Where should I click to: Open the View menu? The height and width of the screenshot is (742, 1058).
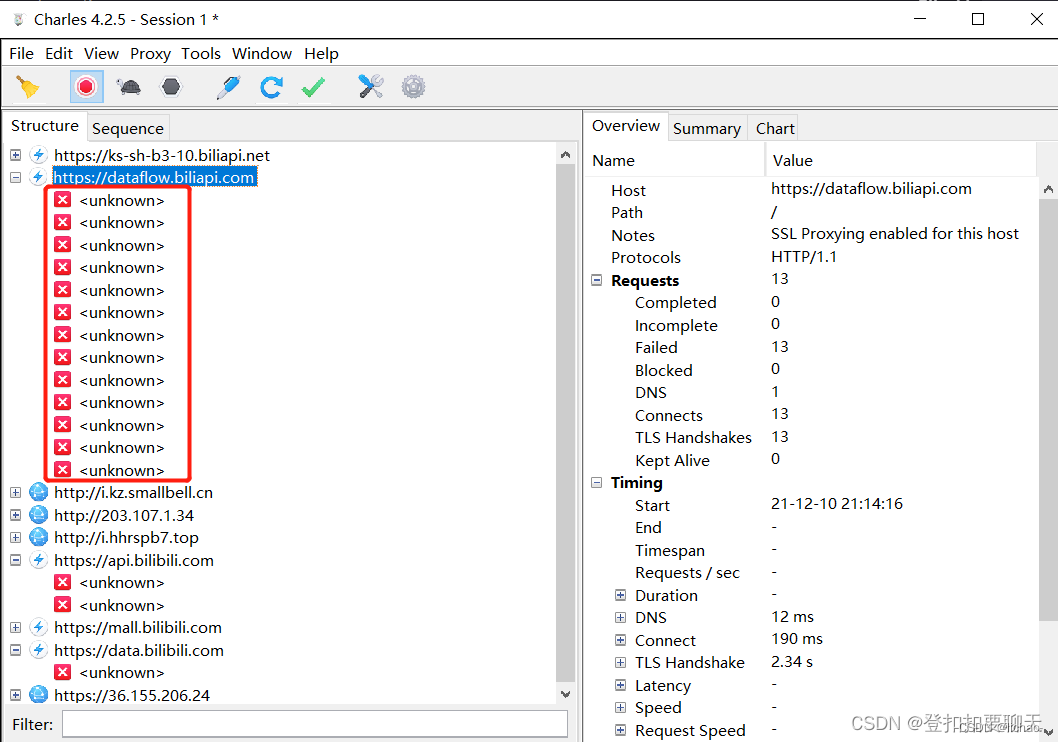click(x=101, y=53)
